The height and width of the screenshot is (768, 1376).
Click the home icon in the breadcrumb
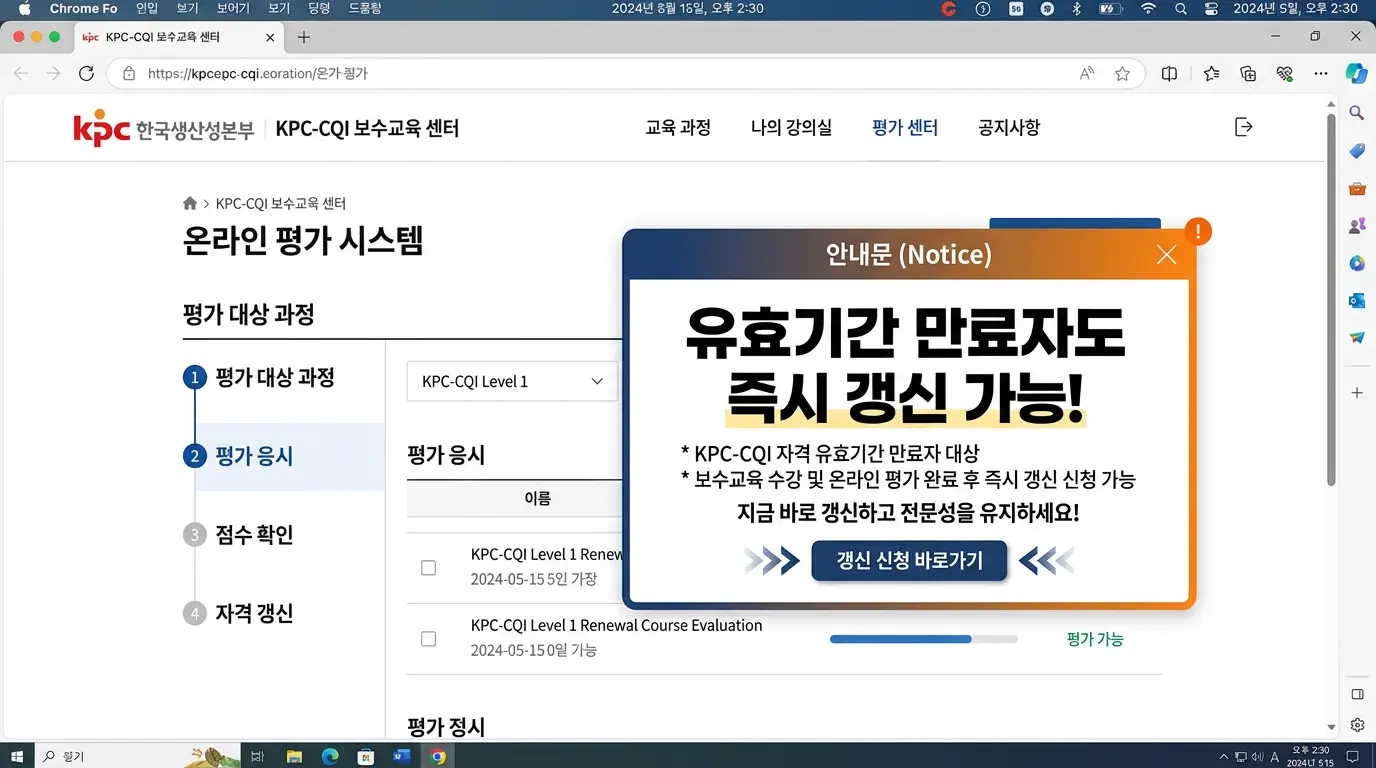click(190, 203)
